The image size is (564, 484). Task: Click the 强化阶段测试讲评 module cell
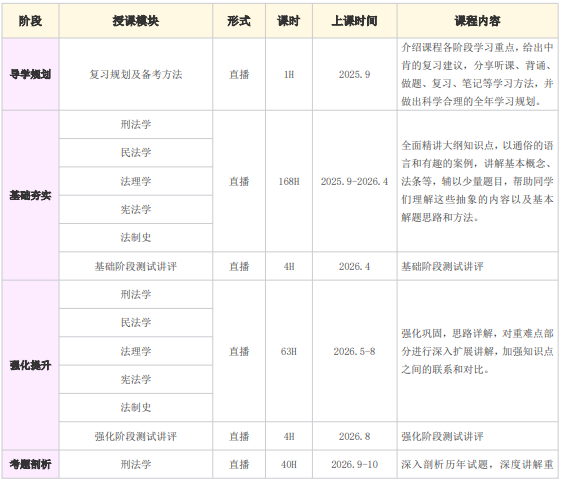(x=136, y=437)
